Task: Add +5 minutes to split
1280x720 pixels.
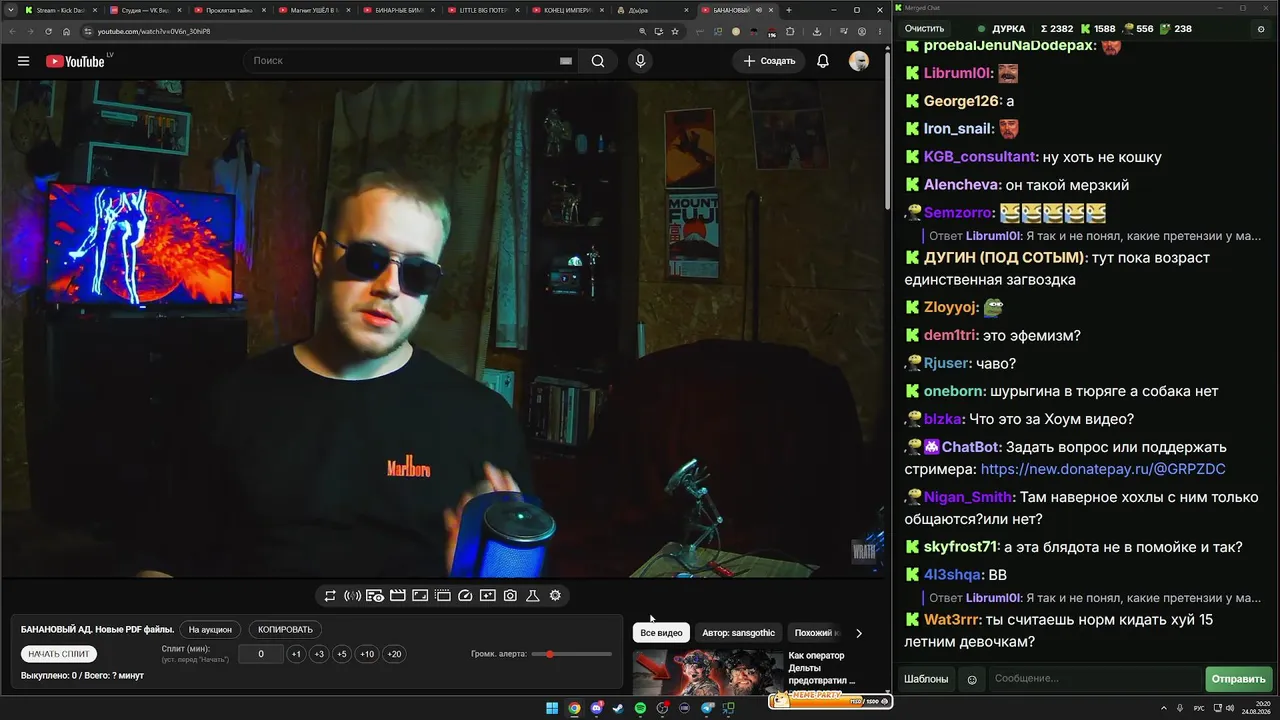Action: (x=342, y=654)
